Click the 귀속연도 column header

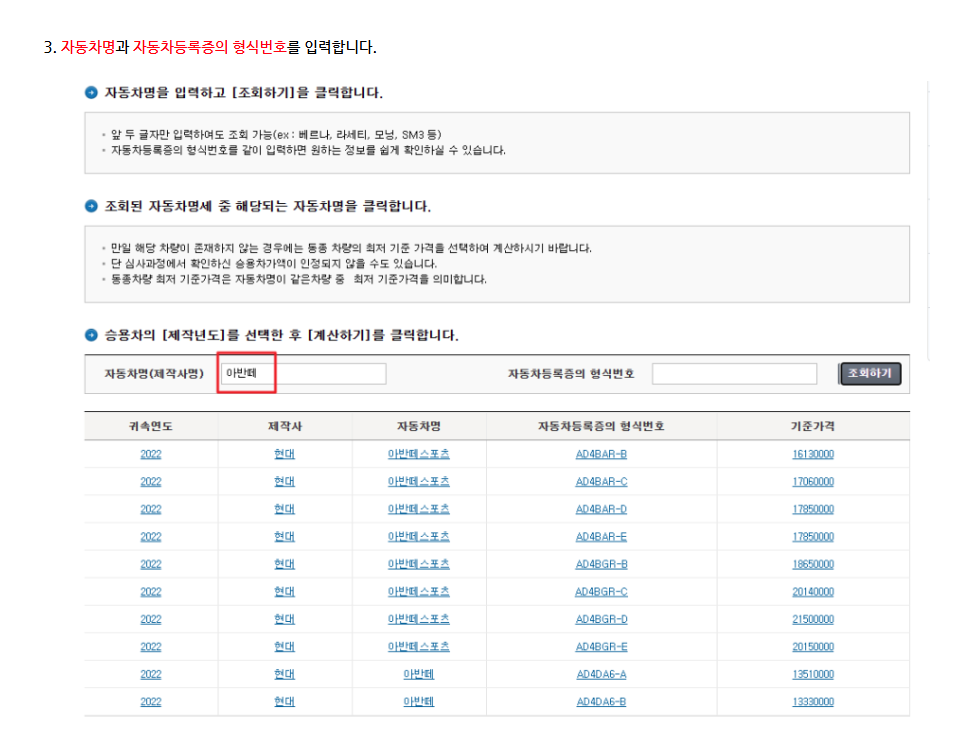point(150,425)
